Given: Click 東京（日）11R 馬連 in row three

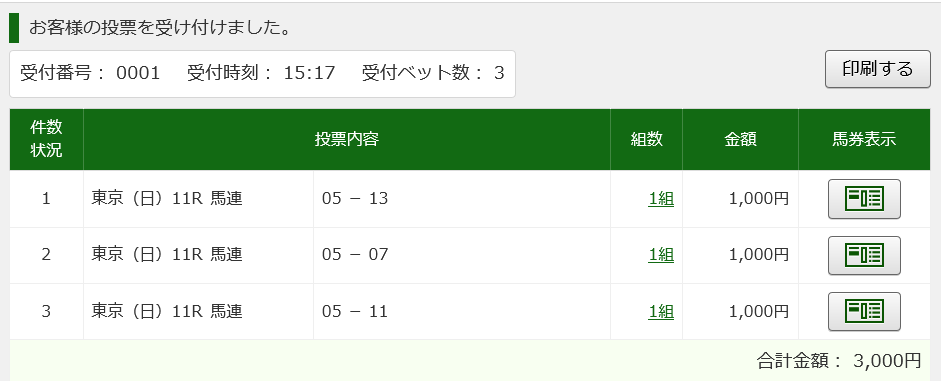Looking at the screenshot, I should click(x=167, y=311).
